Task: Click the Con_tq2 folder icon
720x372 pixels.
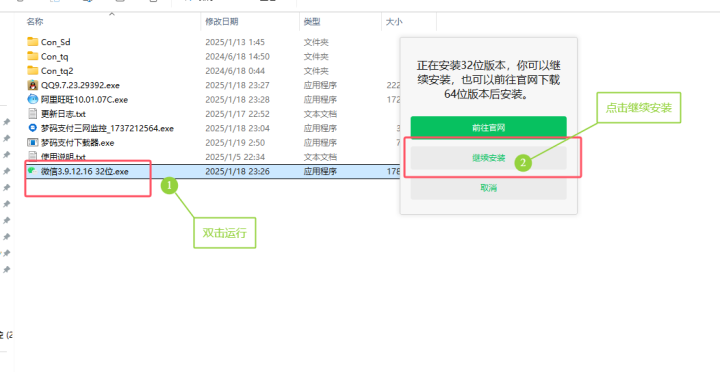Action: tap(33, 70)
